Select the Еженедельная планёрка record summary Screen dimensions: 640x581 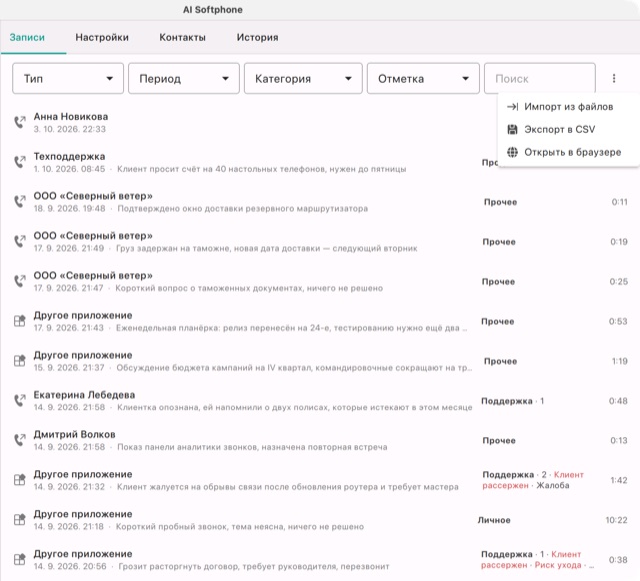[x=291, y=328]
